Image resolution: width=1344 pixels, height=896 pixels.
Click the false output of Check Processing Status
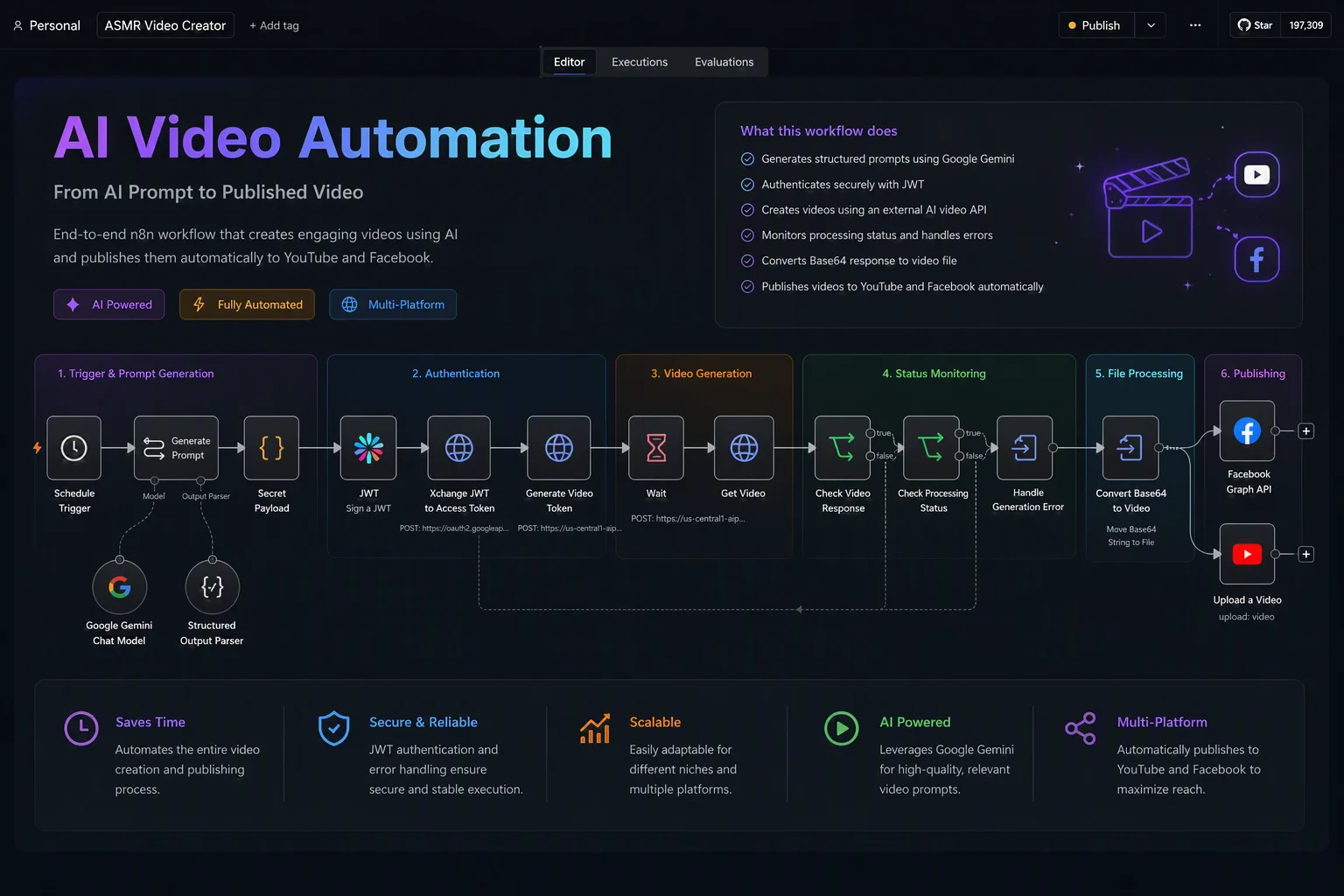pos(960,456)
